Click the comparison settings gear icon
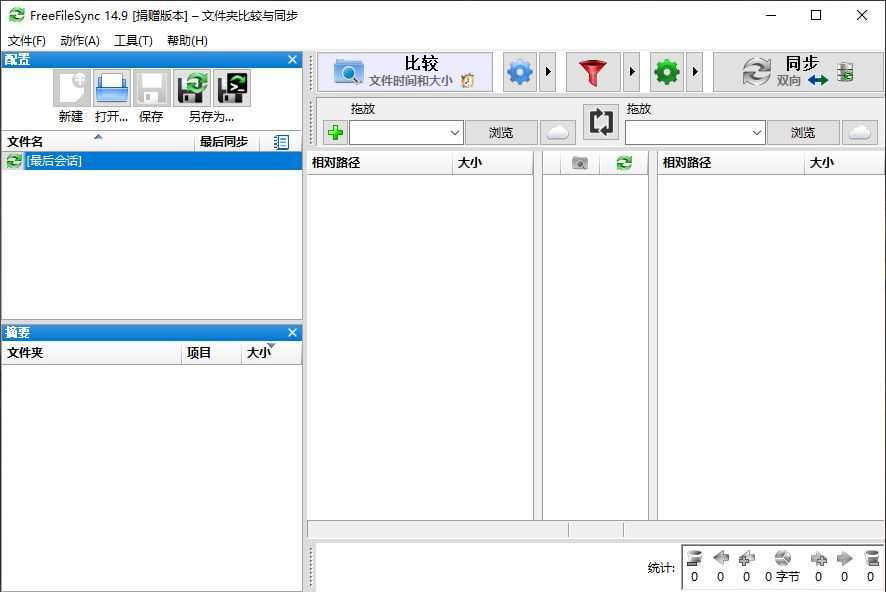Image resolution: width=886 pixels, height=592 pixels. [x=518, y=72]
